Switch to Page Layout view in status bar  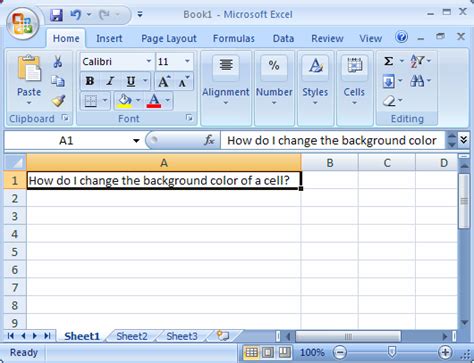click(268, 352)
